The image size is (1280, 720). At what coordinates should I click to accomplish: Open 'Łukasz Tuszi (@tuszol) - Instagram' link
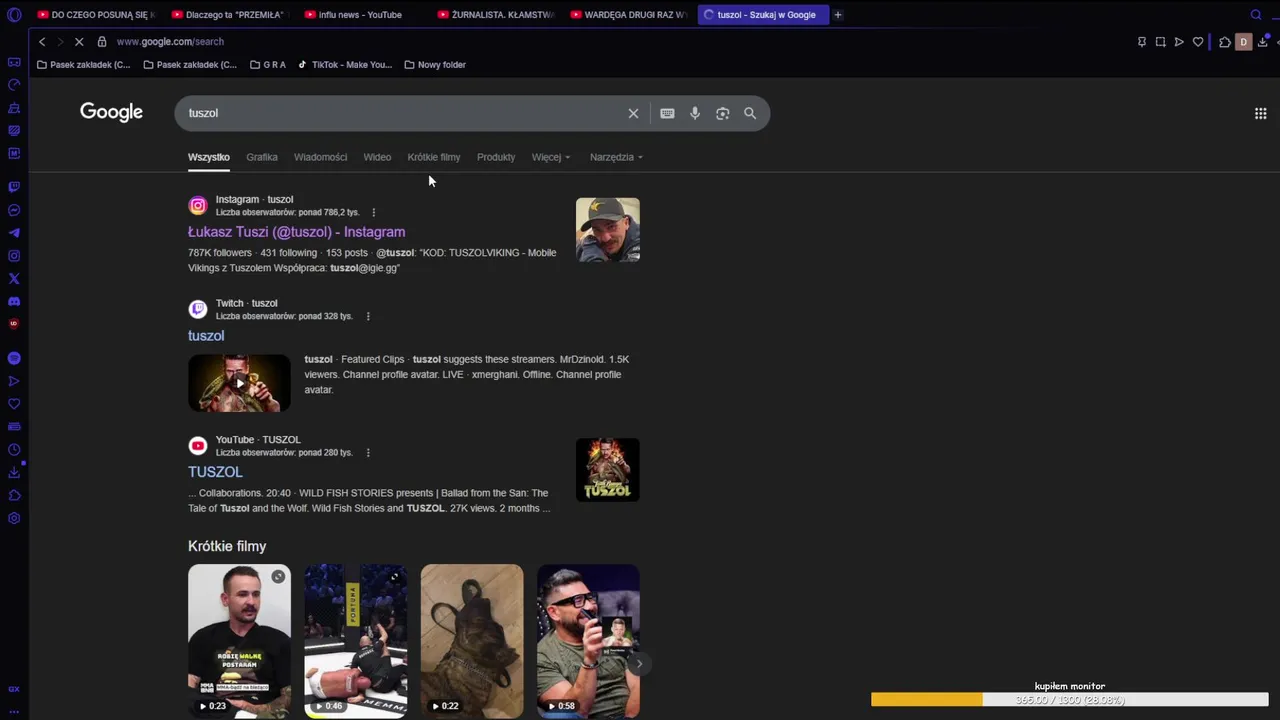pyautogui.click(x=296, y=232)
